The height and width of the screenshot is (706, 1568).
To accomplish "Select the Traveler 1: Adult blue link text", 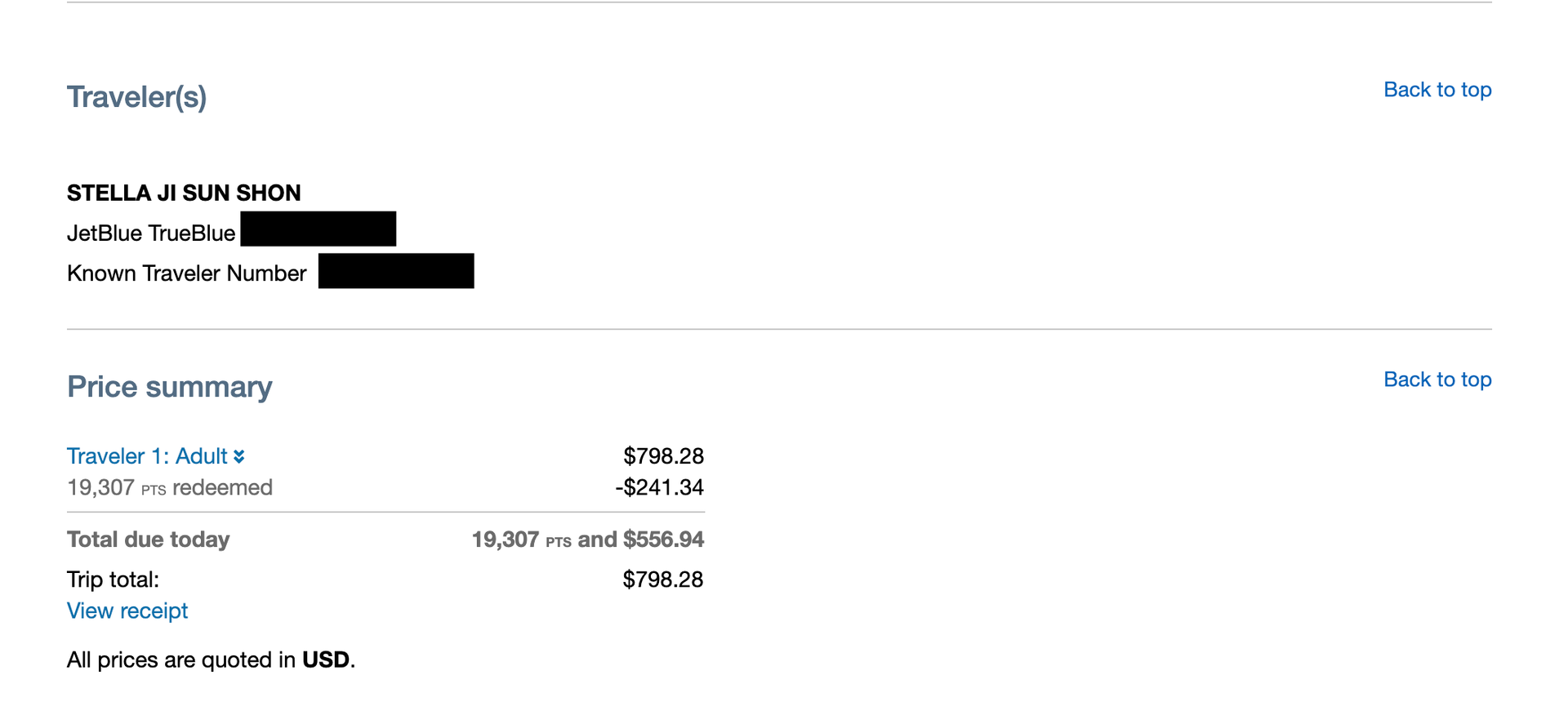I will click(147, 456).
